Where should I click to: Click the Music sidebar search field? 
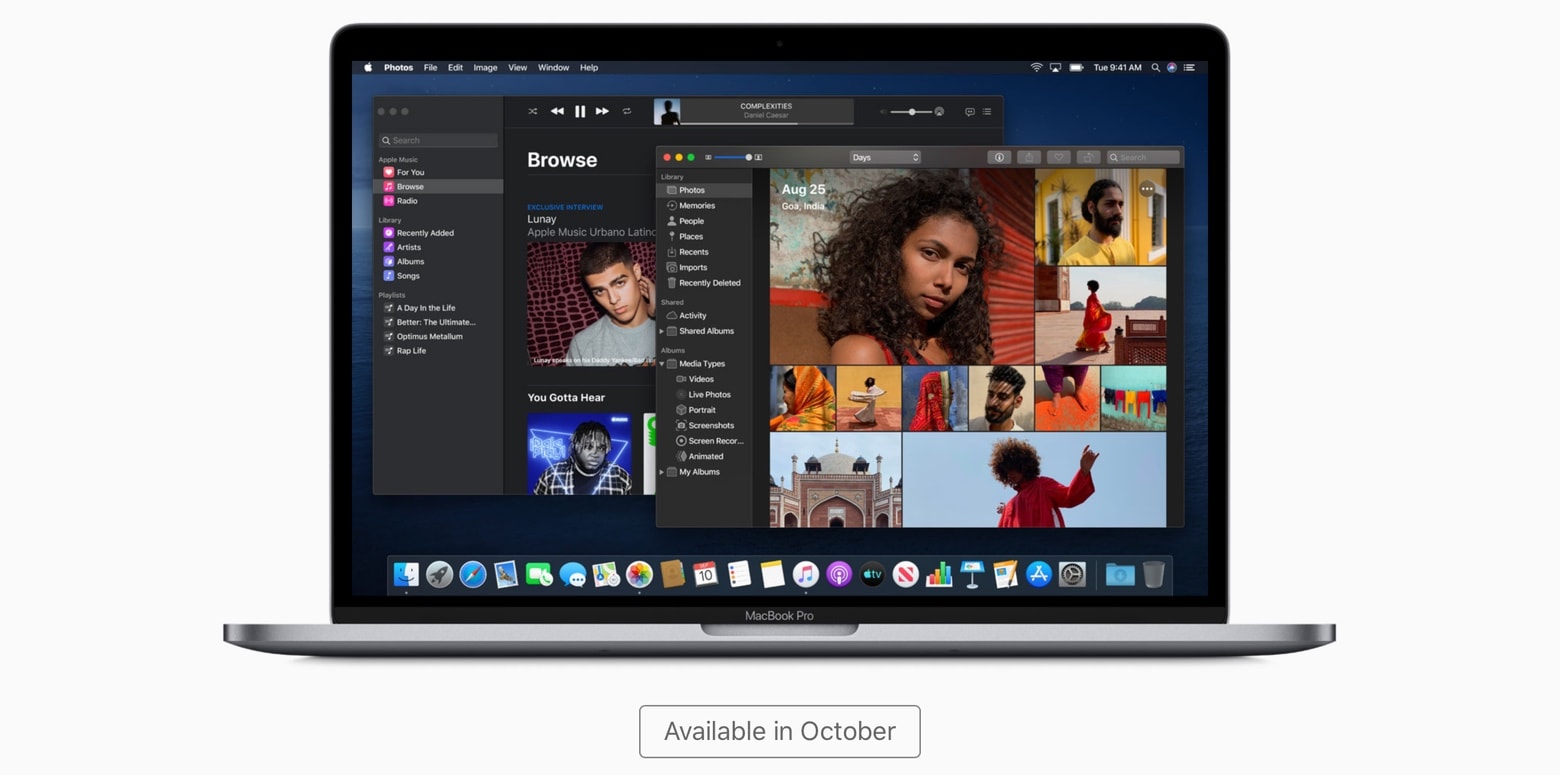point(438,141)
